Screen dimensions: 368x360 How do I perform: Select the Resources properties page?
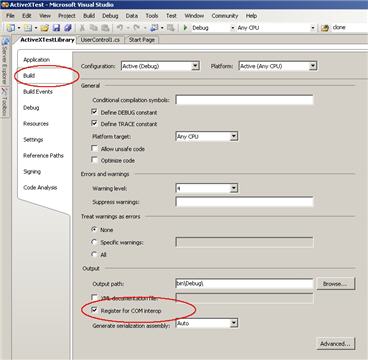coord(36,124)
